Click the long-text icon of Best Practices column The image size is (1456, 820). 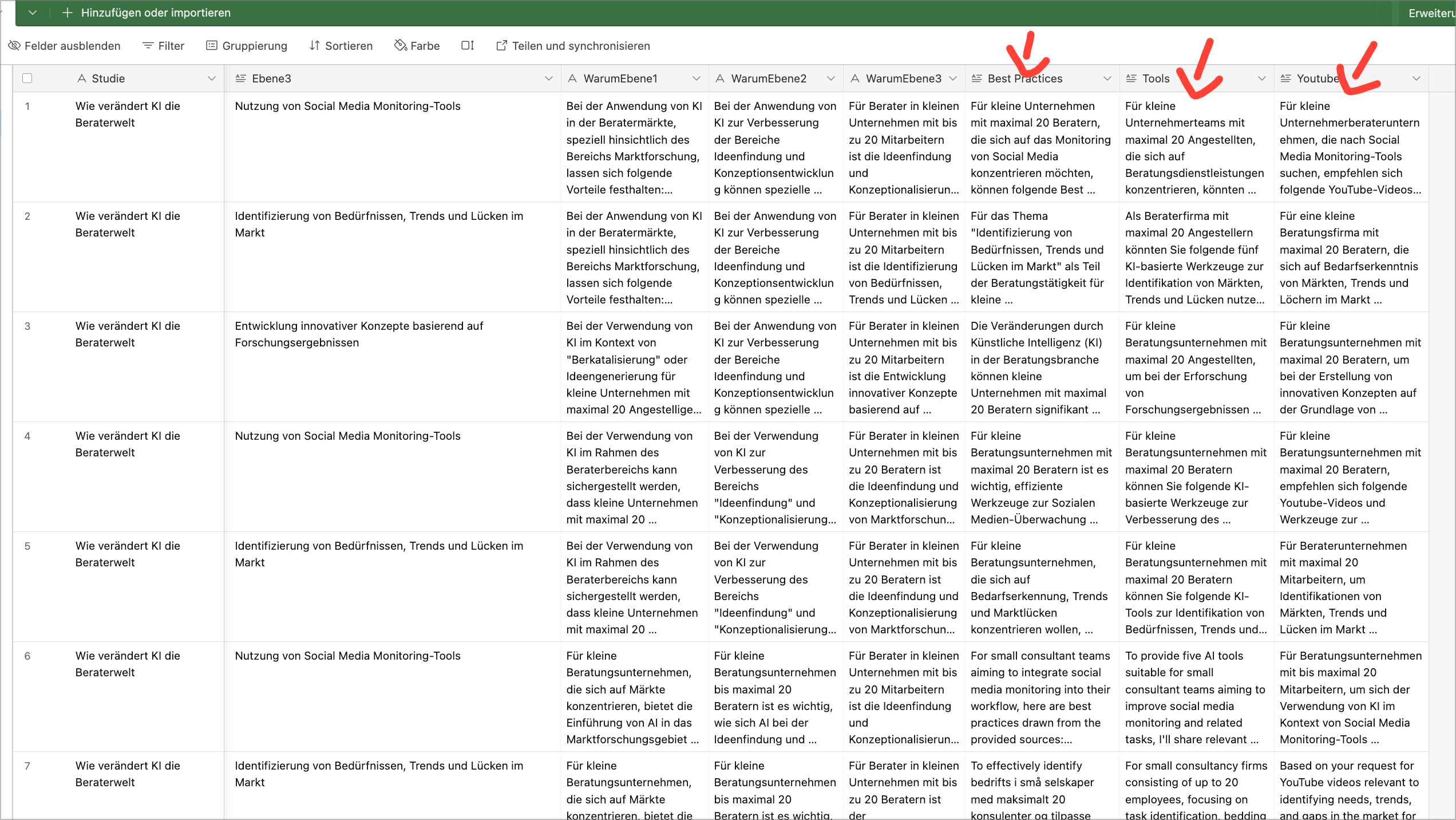coord(977,78)
